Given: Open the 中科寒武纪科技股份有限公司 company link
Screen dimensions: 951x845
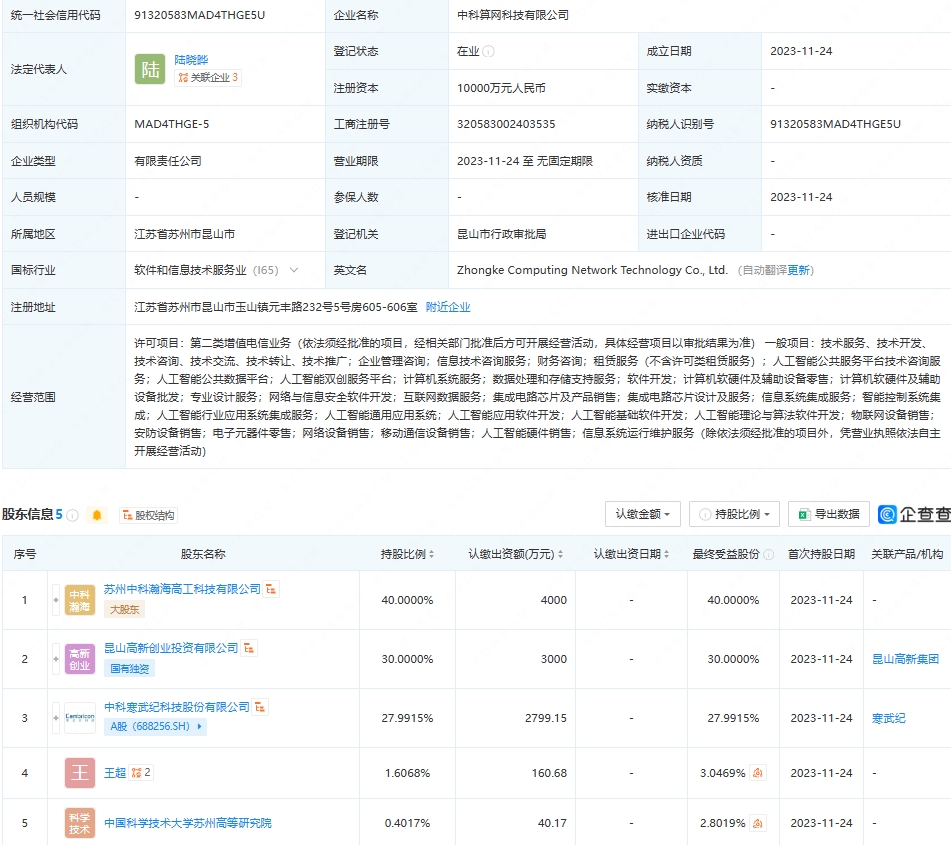Looking at the screenshot, I should pyautogui.click(x=176, y=707).
